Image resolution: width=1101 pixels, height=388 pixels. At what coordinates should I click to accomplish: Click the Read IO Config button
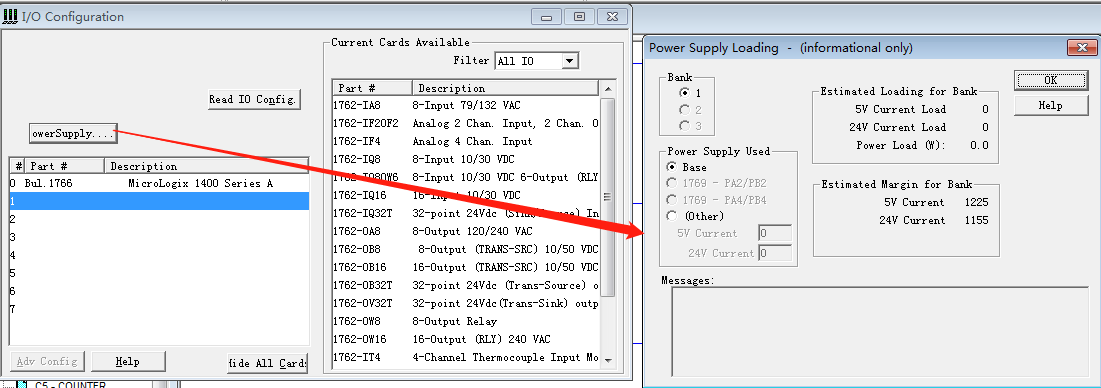coord(254,99)
